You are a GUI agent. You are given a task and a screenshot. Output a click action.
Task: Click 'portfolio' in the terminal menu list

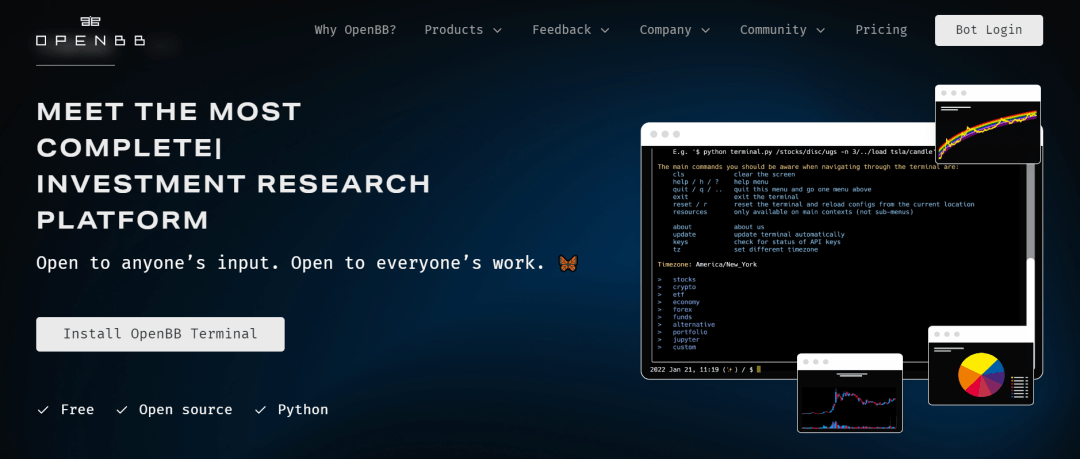pos(690,332)
